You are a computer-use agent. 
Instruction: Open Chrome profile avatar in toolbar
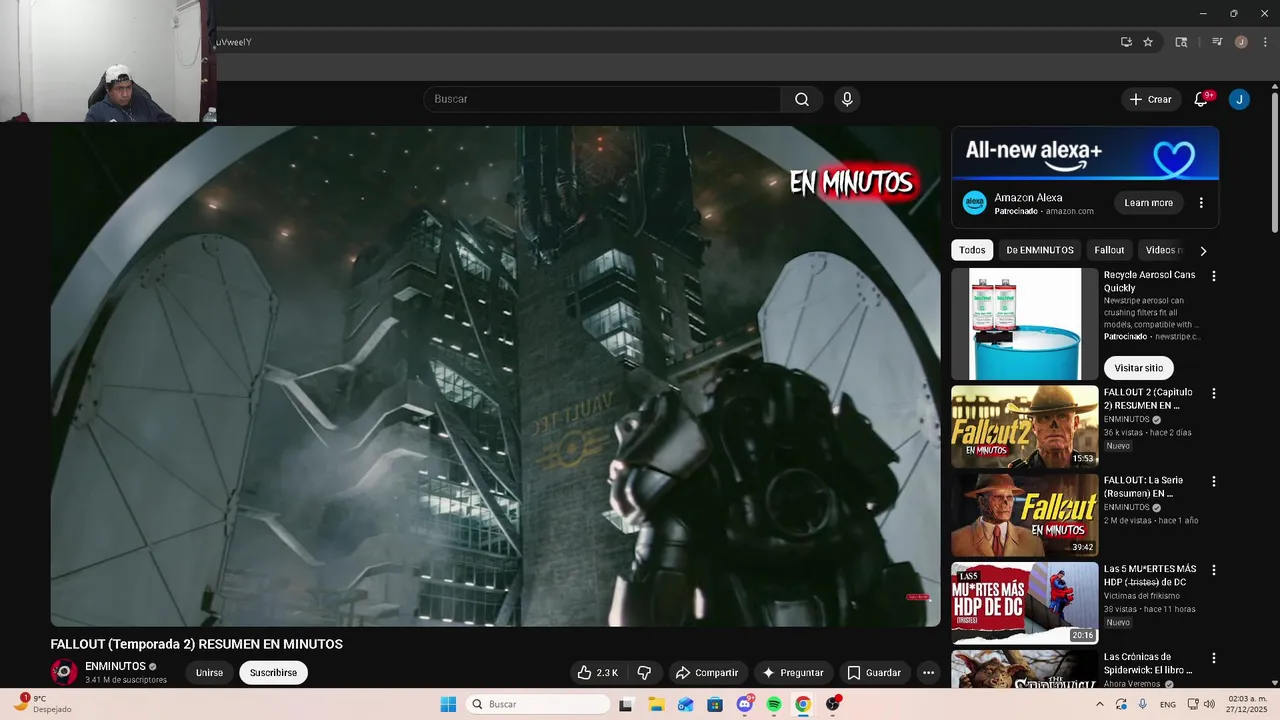coord(1241,42)
